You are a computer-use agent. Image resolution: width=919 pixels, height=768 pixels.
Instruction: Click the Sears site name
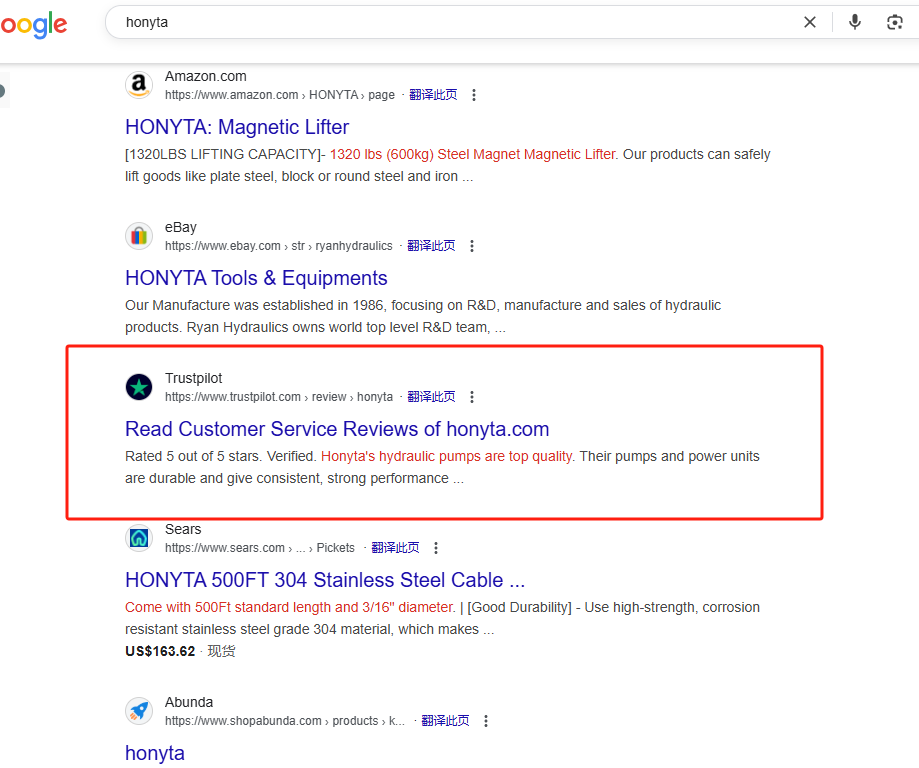(183, 529)
